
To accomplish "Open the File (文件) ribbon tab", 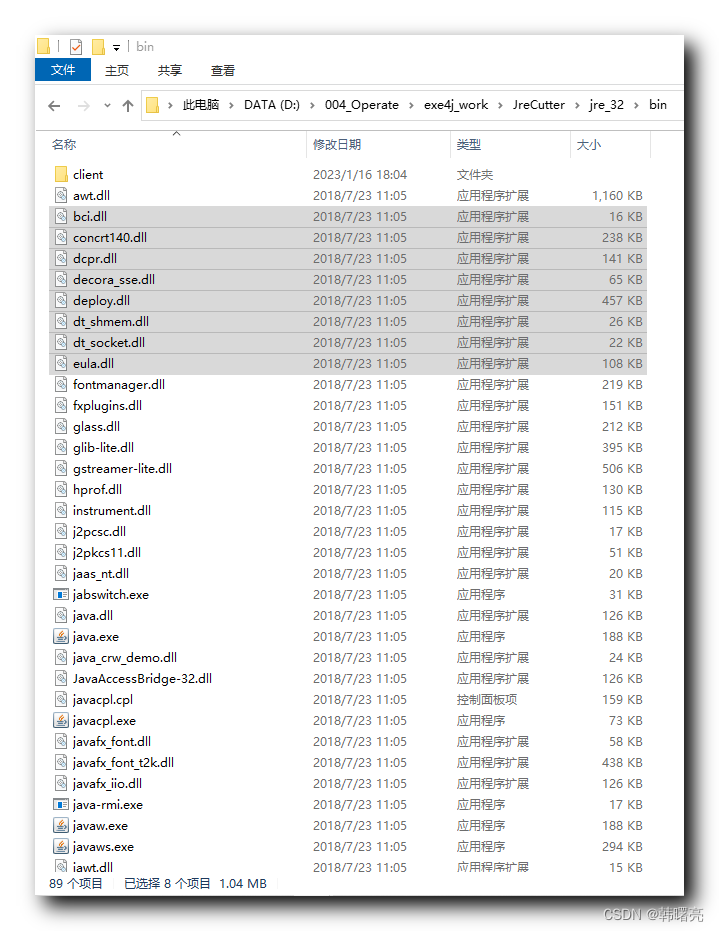I will tap(62, 70).
